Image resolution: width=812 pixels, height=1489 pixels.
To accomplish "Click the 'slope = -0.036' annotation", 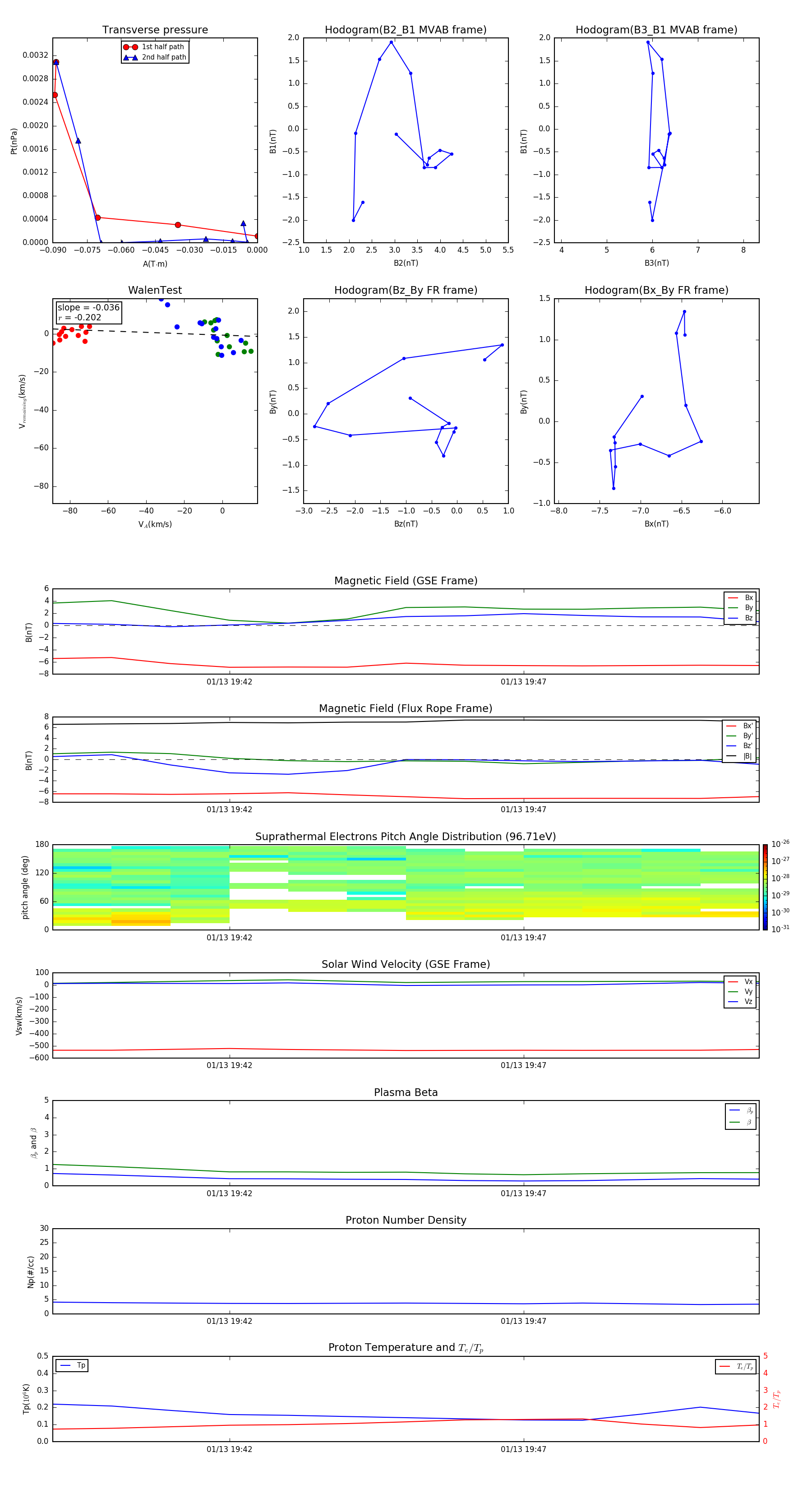I will coord(88,308).
